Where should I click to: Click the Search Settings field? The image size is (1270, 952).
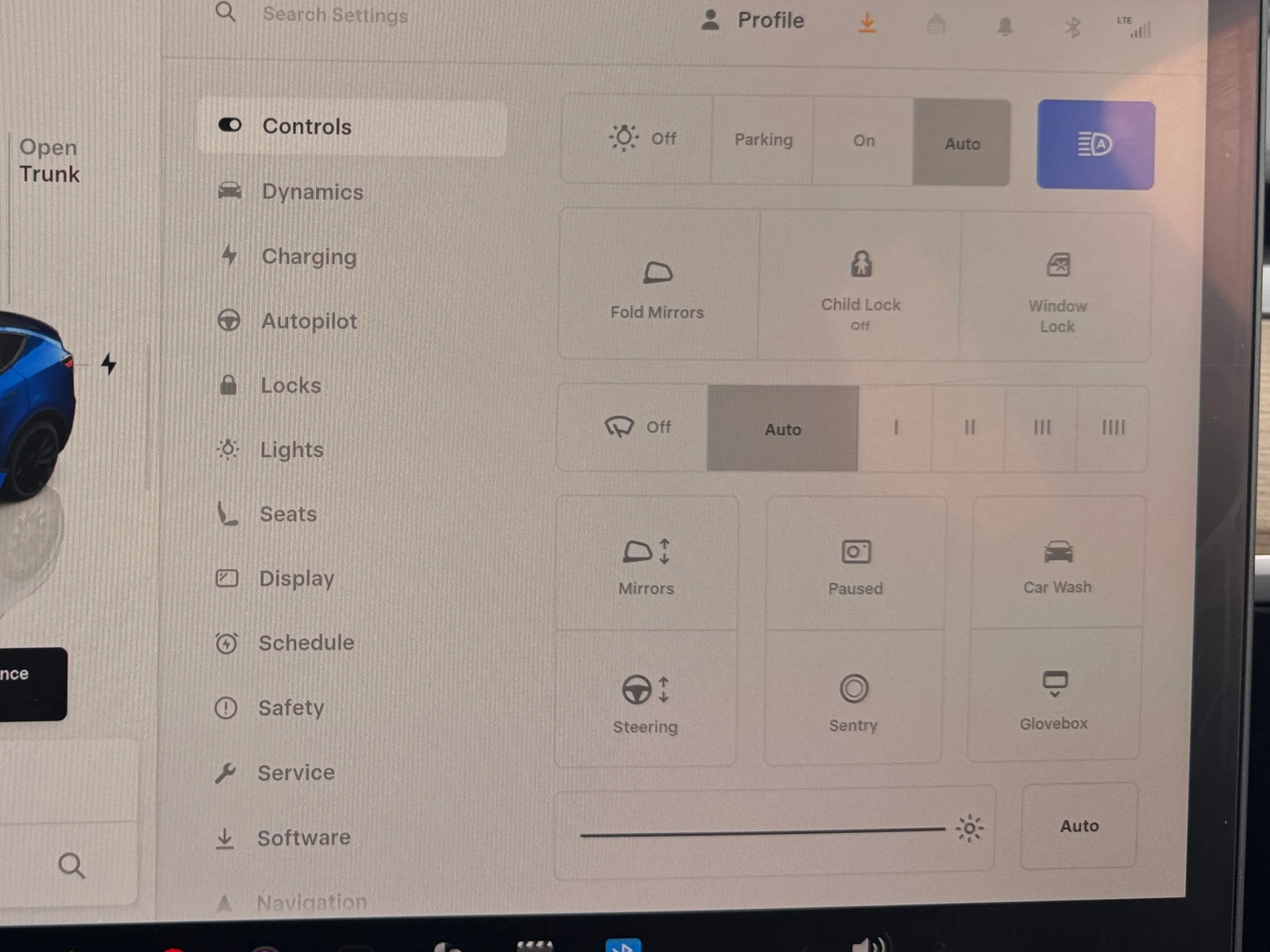pos(335,15)
